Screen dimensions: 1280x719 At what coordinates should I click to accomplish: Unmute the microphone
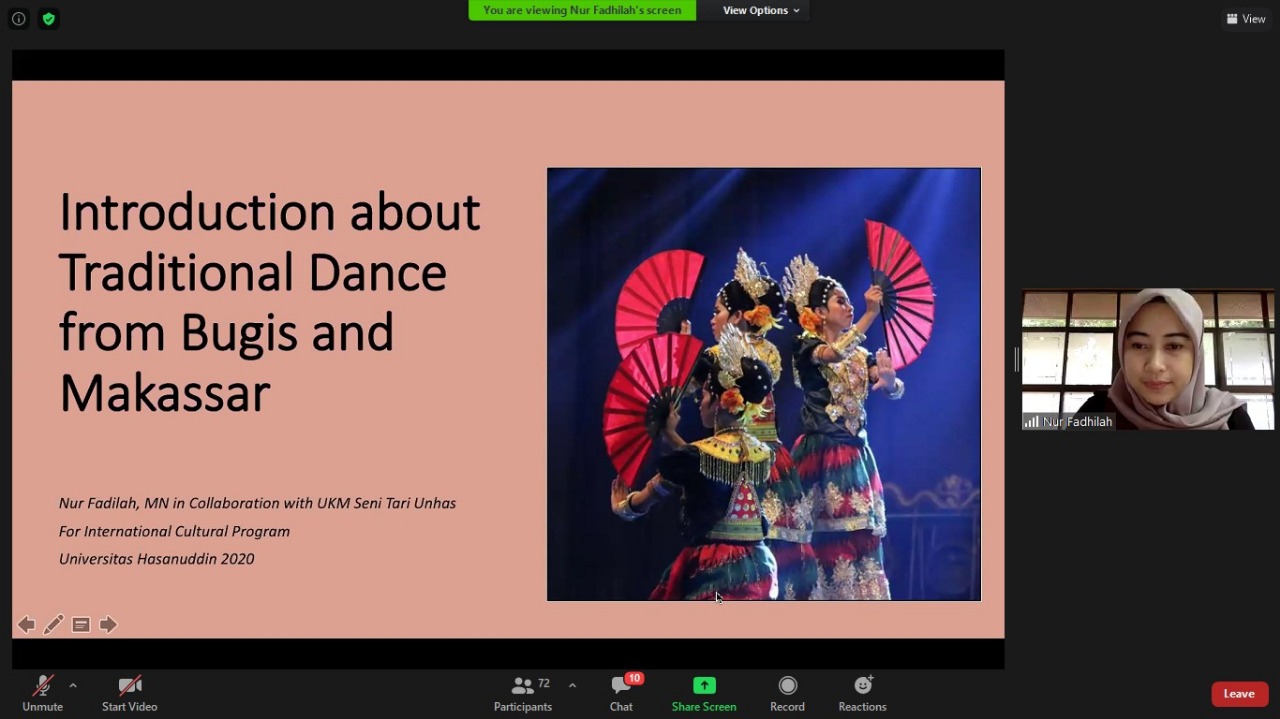point(42,693)
